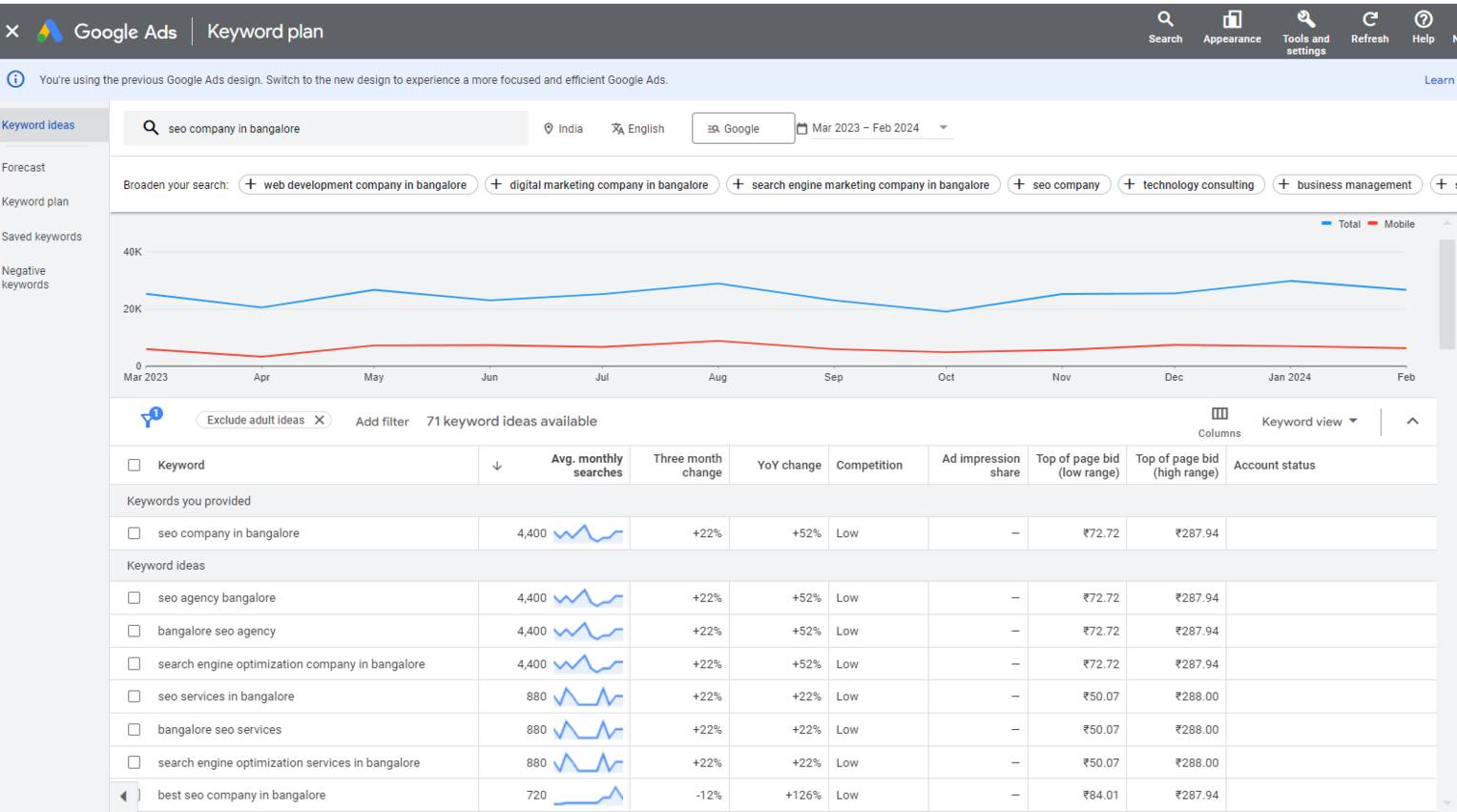
Task: Toggle the Mobile series in chart legend
Action: pyautogui.click(x=1391, y=224)
